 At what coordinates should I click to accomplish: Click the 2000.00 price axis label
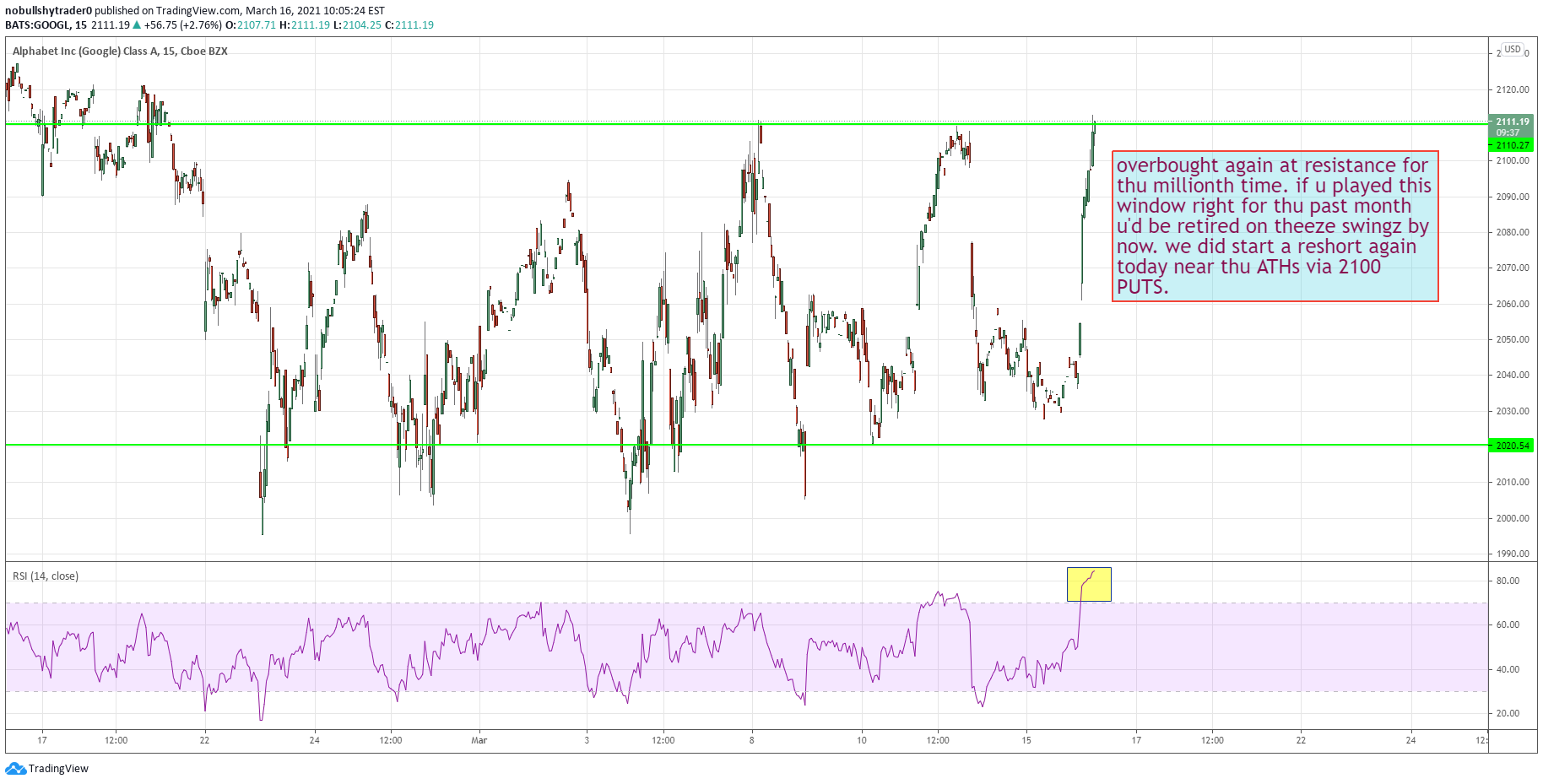1512,518
